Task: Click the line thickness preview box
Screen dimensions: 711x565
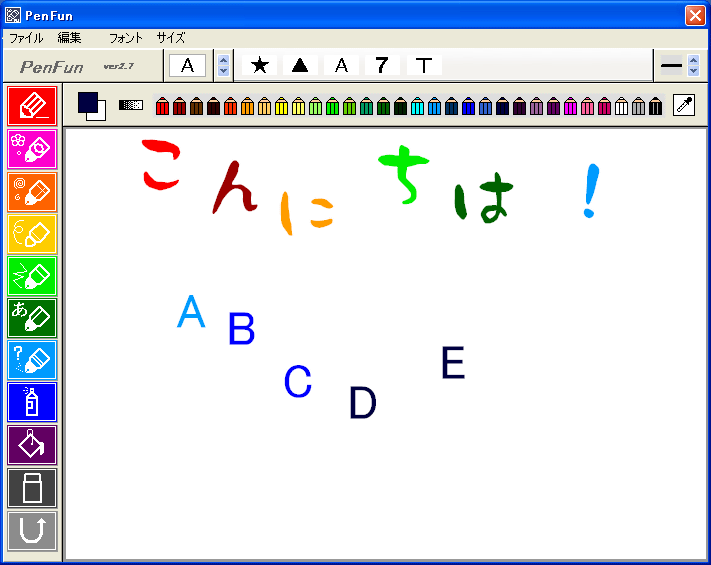Action: tap(671, 65)
